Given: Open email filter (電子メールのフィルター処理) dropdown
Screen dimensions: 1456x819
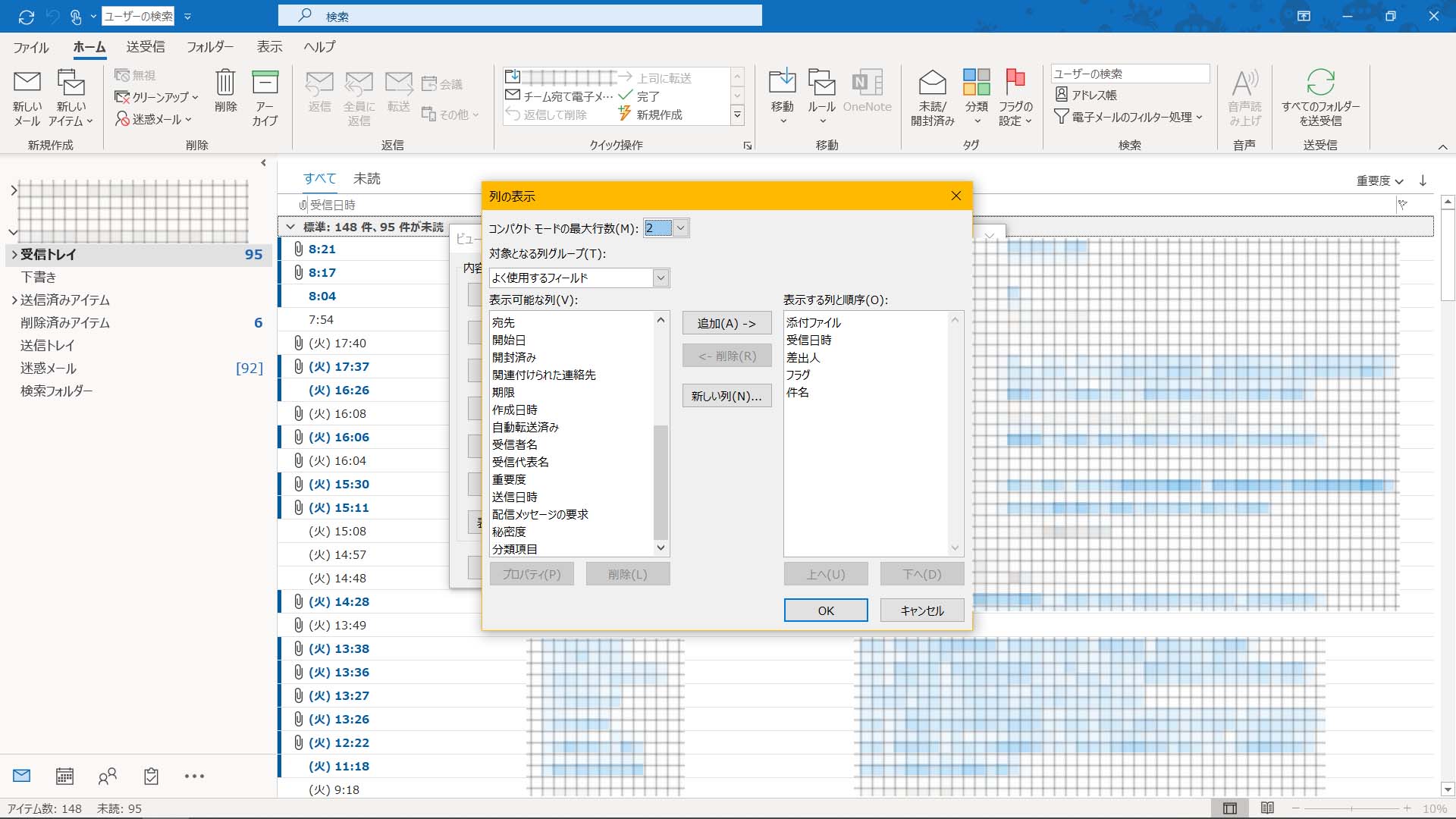Looking at the screenshot, I should coord(1128,117).
